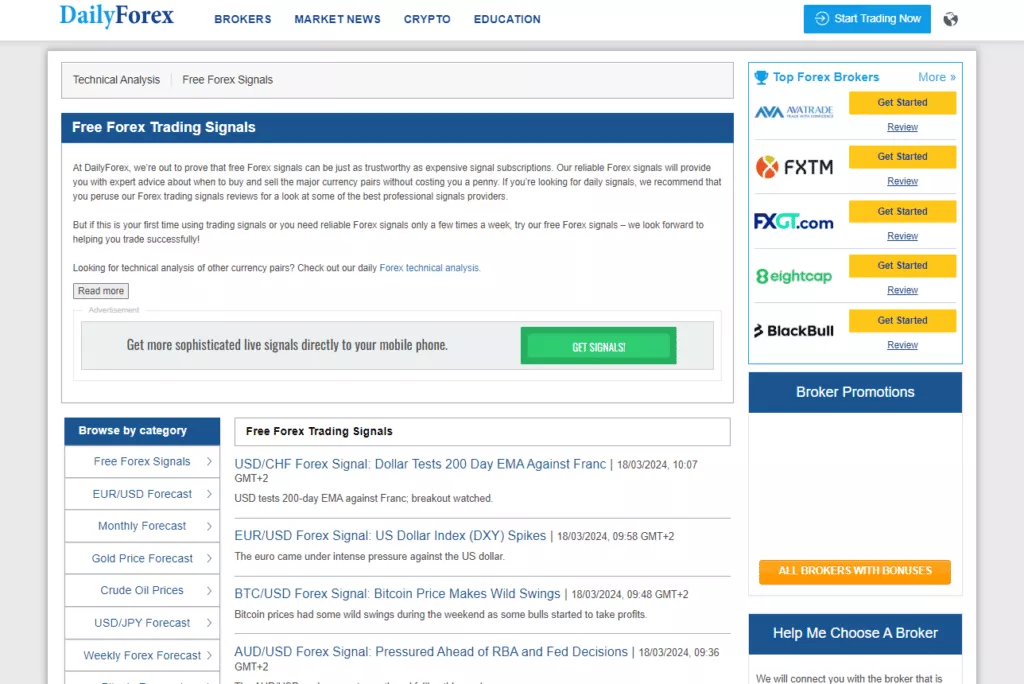Click the AvaTrade broker logo
Viewport: 1024px width, 684px height.
click(x=794, y=112)
